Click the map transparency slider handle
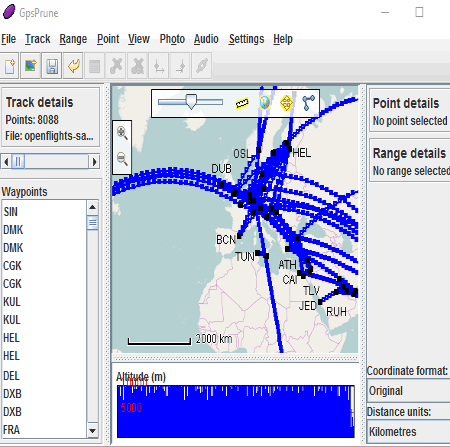The width and height of the screenshot is (450, 447). [191, 102]
